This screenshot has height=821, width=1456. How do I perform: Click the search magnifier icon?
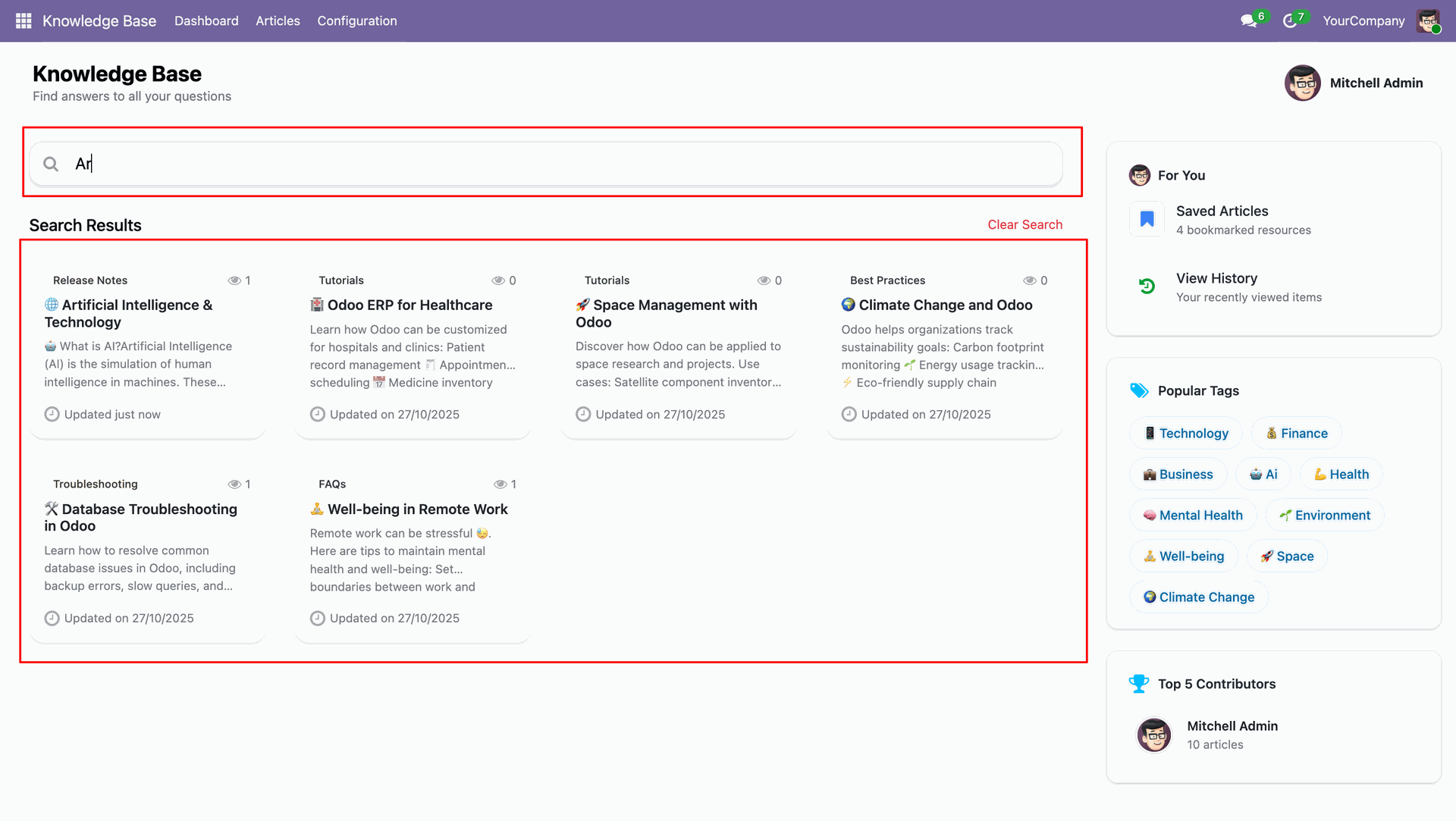[x=51, y=164]
